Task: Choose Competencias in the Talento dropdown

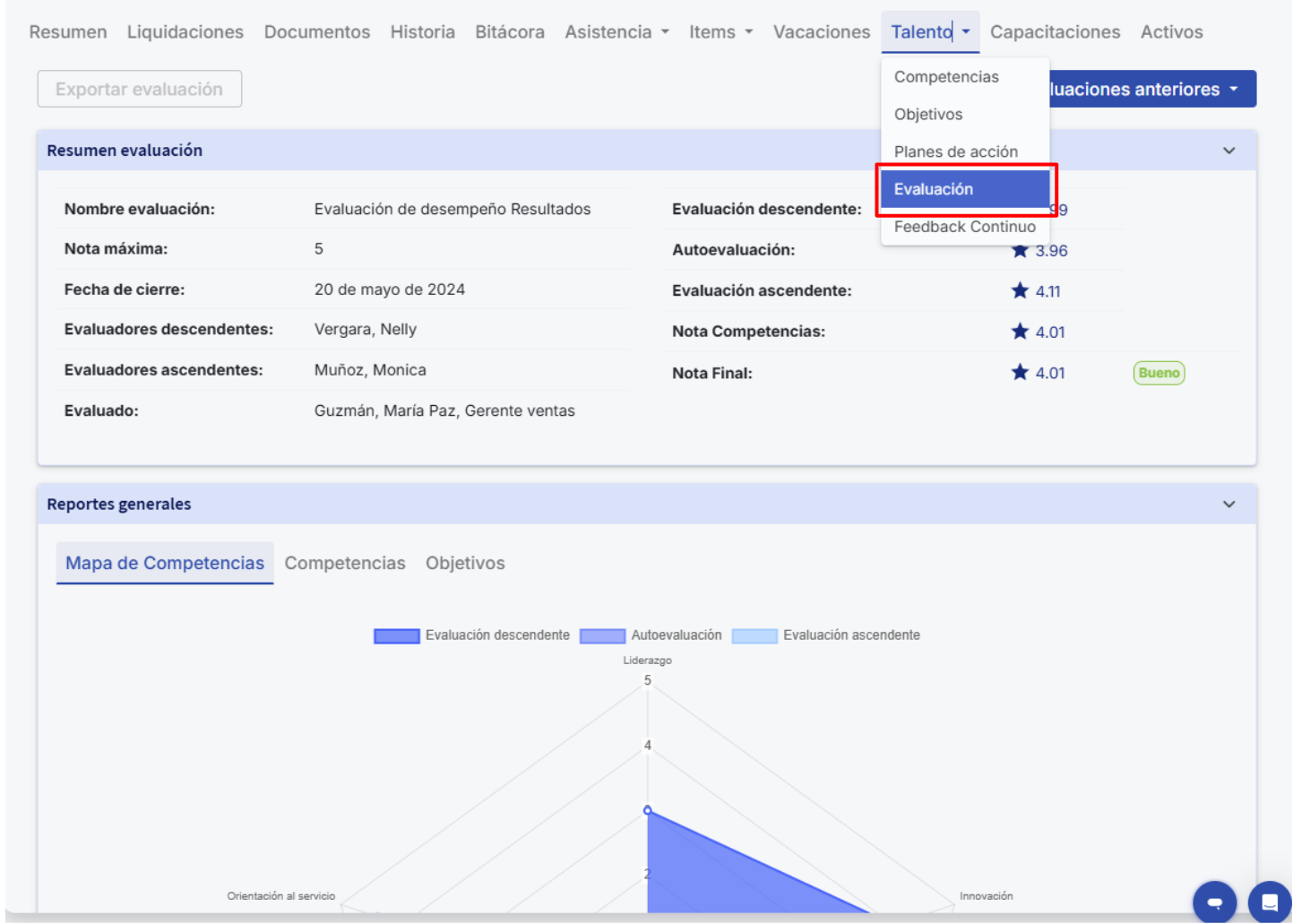Action: (946, 77)
